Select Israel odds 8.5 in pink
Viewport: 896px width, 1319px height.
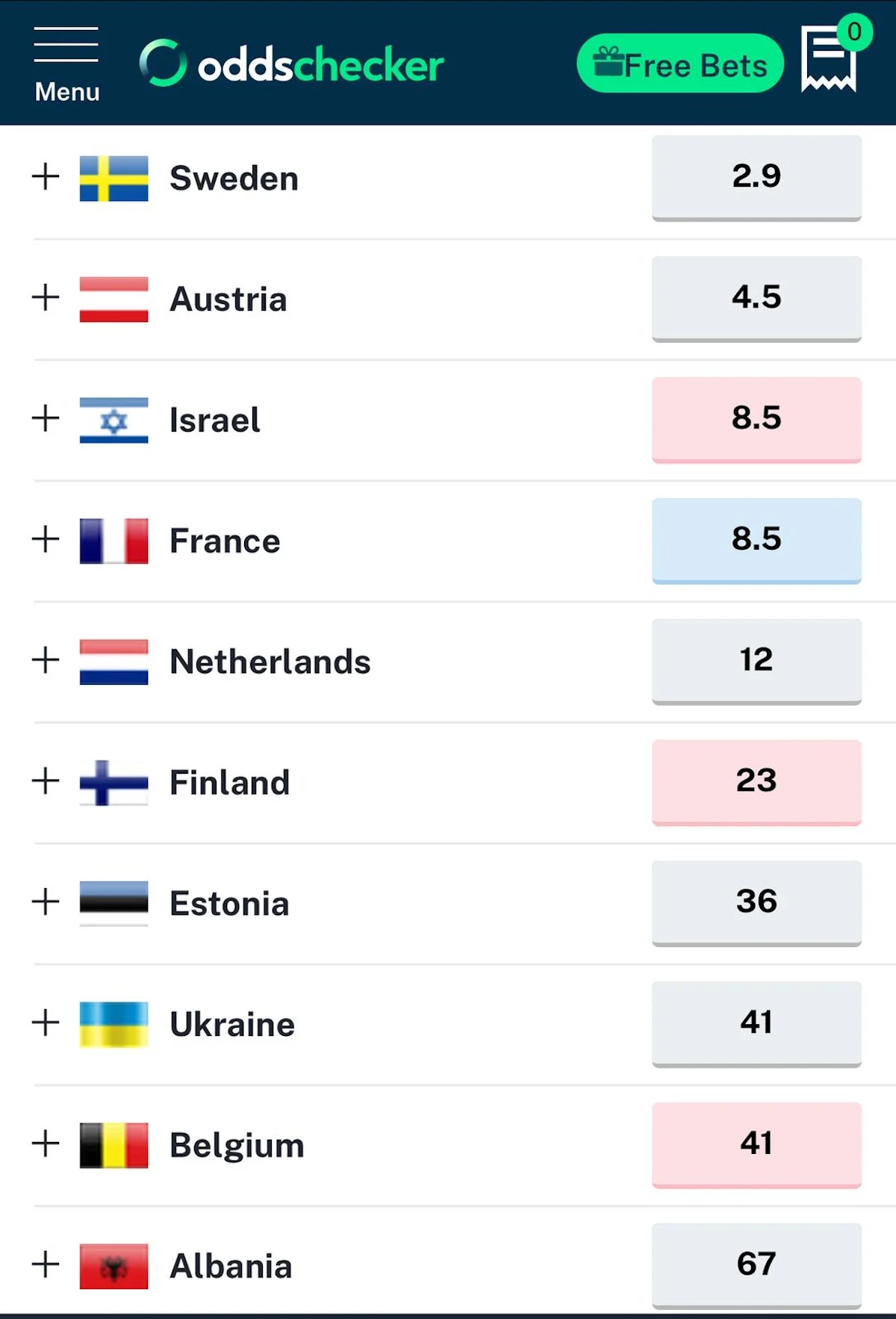pyautogui.click(x=756, y=420)
